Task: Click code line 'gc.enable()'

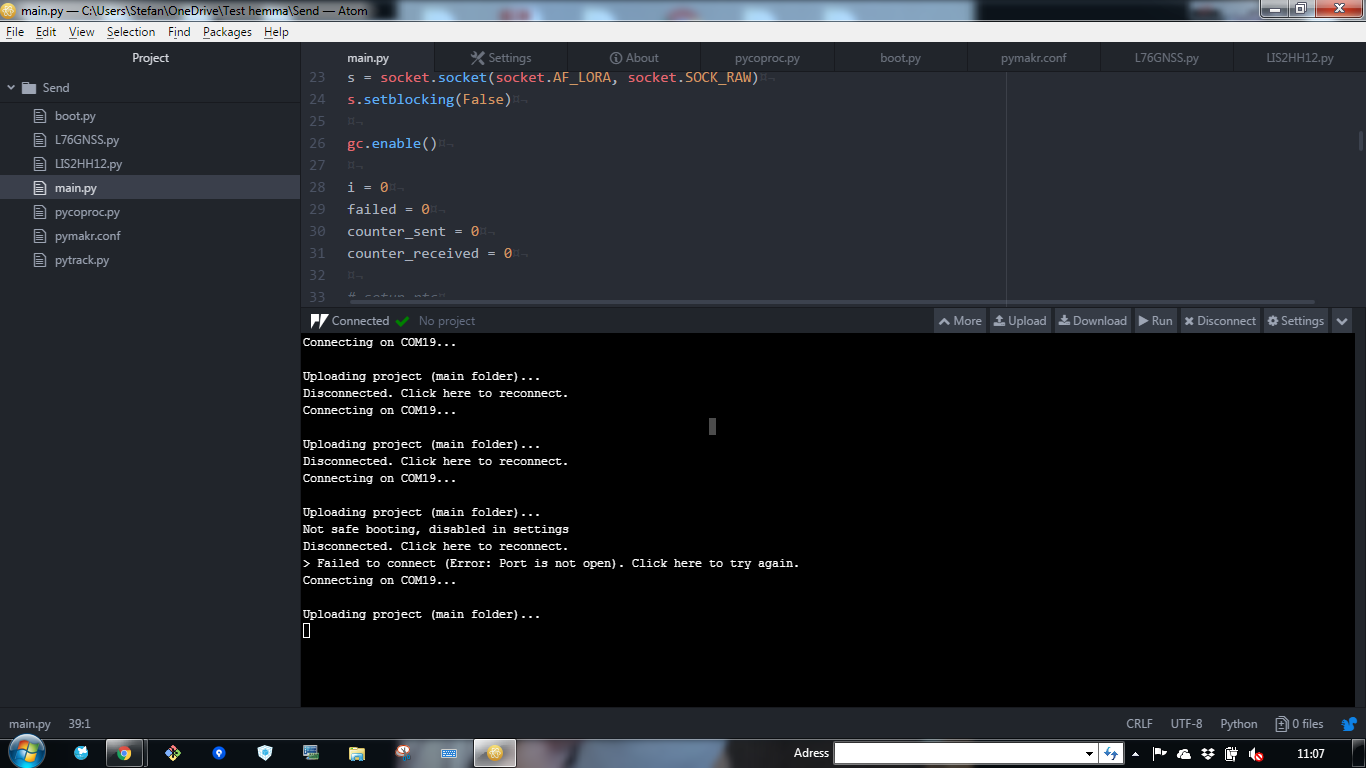Action: [392, 143]
